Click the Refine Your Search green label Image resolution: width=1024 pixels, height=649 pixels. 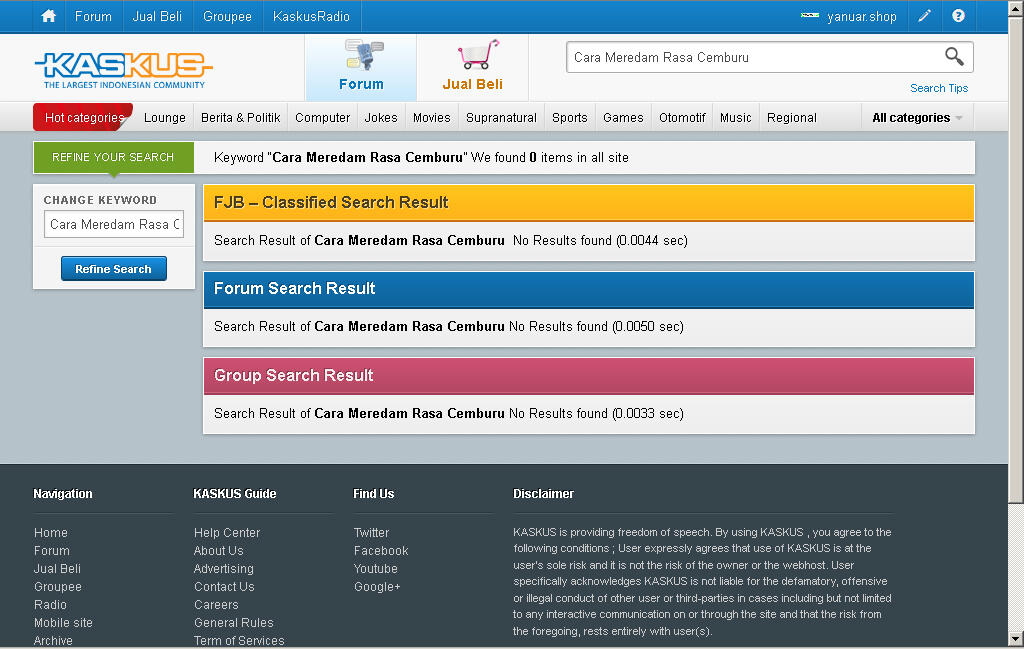point(114,157)
